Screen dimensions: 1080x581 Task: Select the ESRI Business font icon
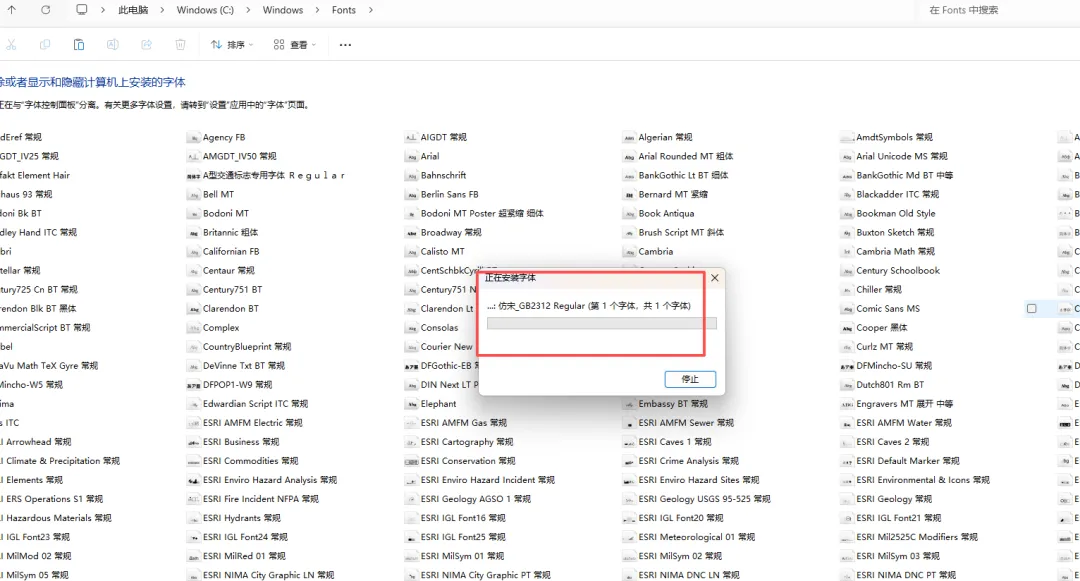[194, 442]
